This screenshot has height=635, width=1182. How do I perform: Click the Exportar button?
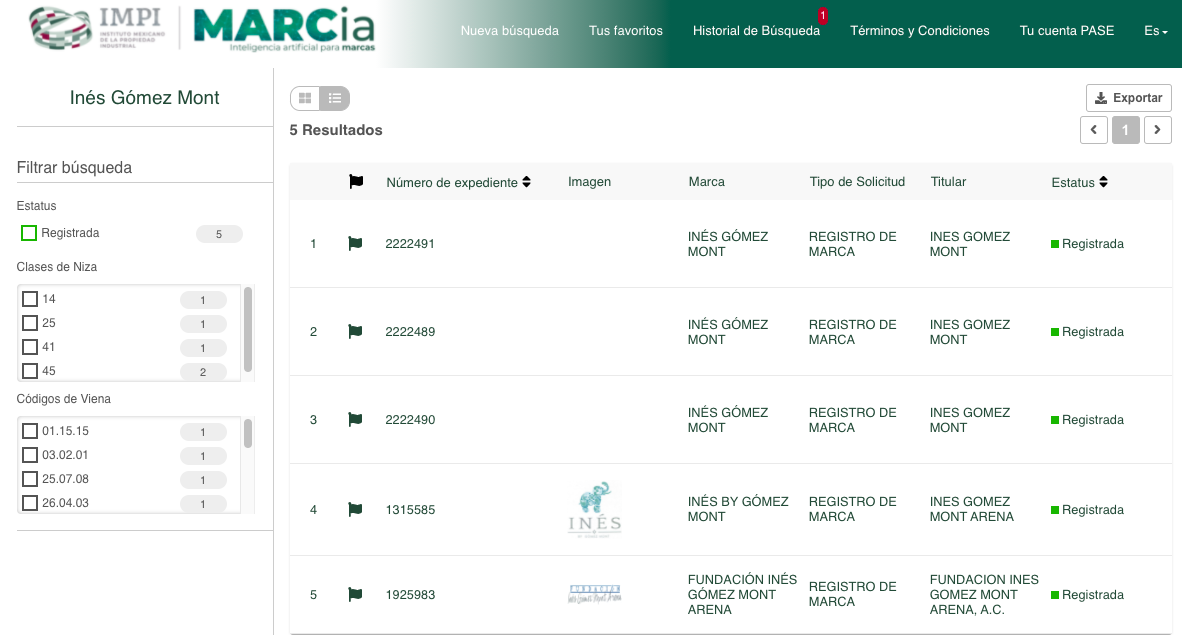click(1128, 98)
